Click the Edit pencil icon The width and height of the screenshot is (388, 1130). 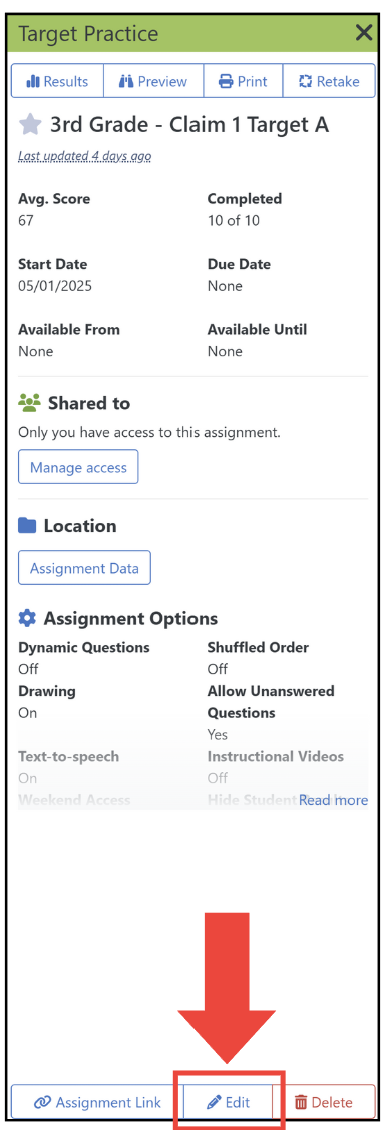[x=213, y=1102]
